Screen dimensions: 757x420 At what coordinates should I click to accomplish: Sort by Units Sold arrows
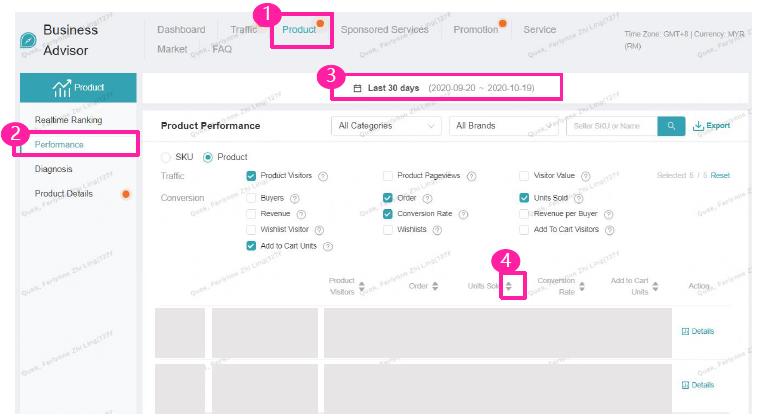coord(508,286)
